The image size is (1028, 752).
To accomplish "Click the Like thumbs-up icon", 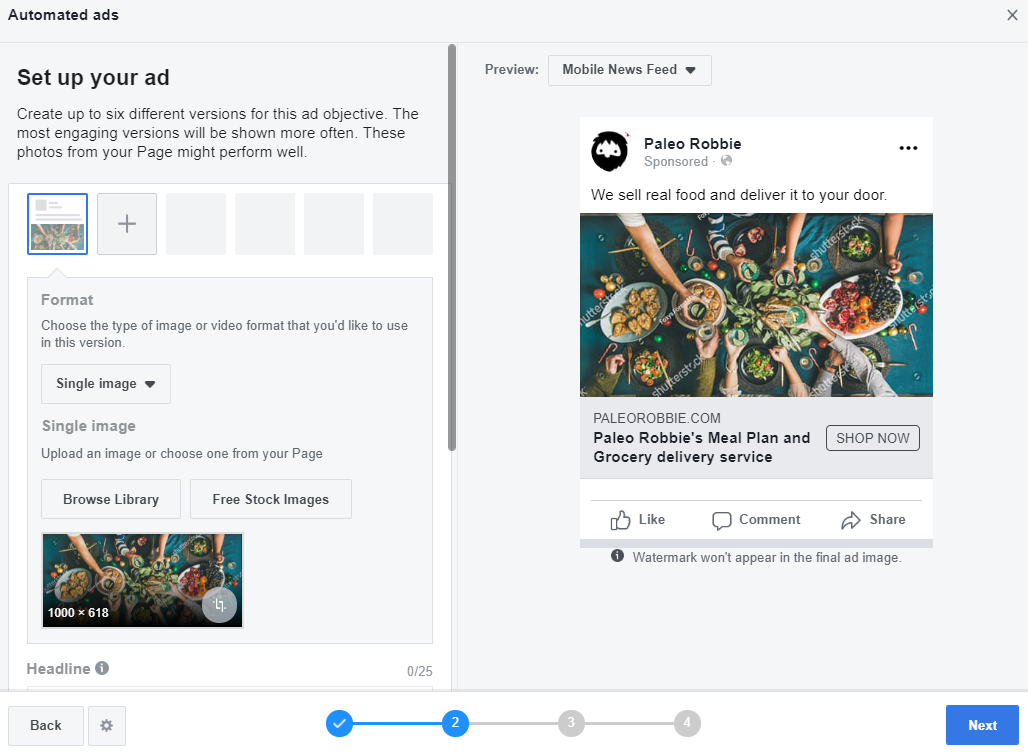I will (621, 520).
